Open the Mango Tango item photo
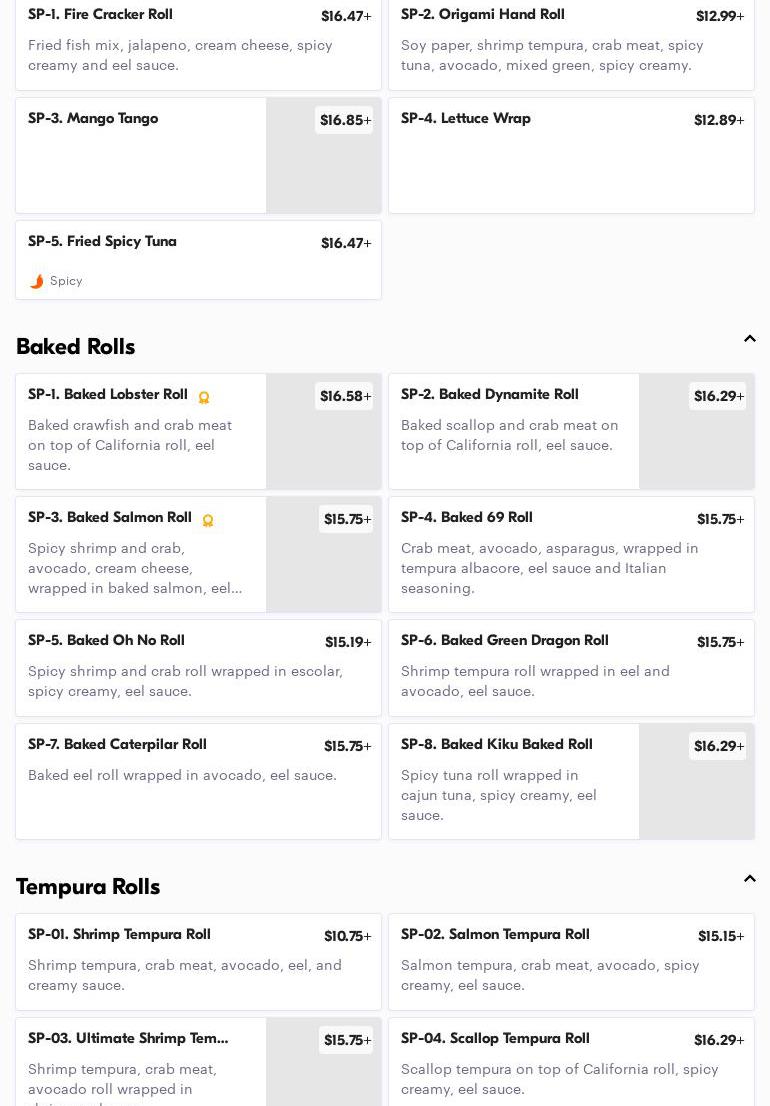This screenshot has width=770, height=1106. pyautogui.click(x=323, y=170)
